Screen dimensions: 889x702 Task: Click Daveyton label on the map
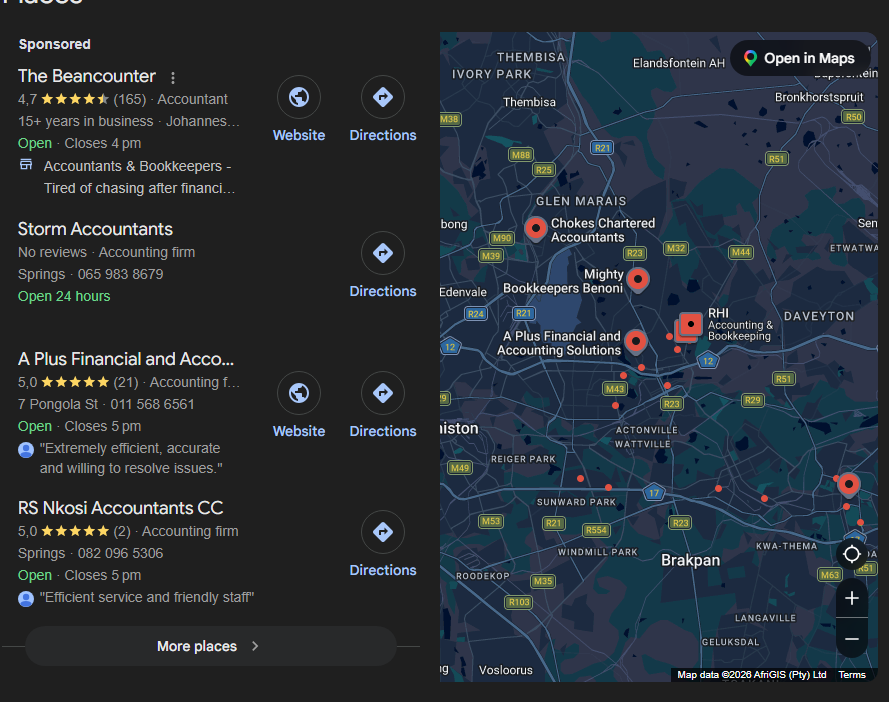(x=819, y=316)
